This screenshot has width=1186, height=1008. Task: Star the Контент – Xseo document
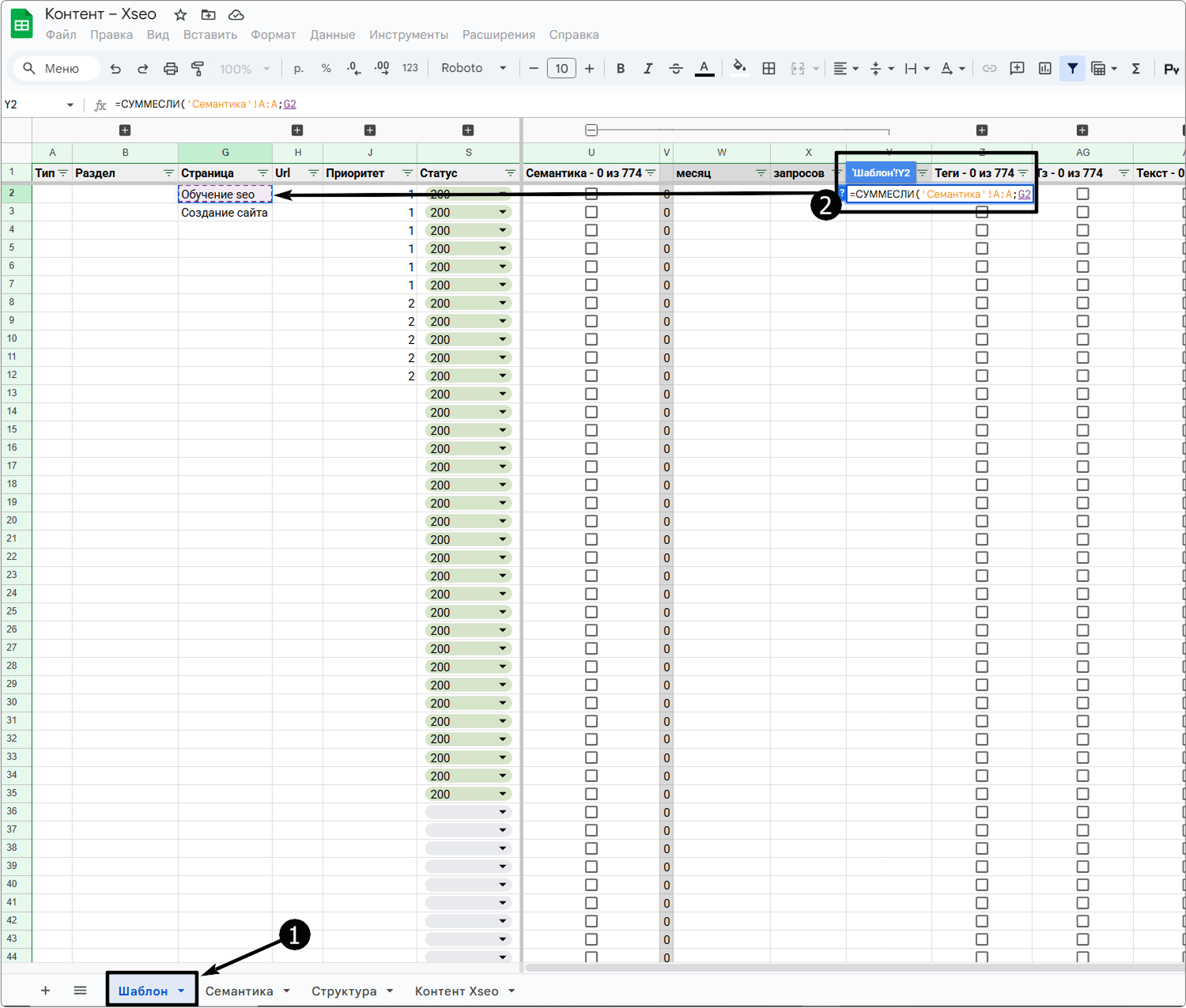181,14
